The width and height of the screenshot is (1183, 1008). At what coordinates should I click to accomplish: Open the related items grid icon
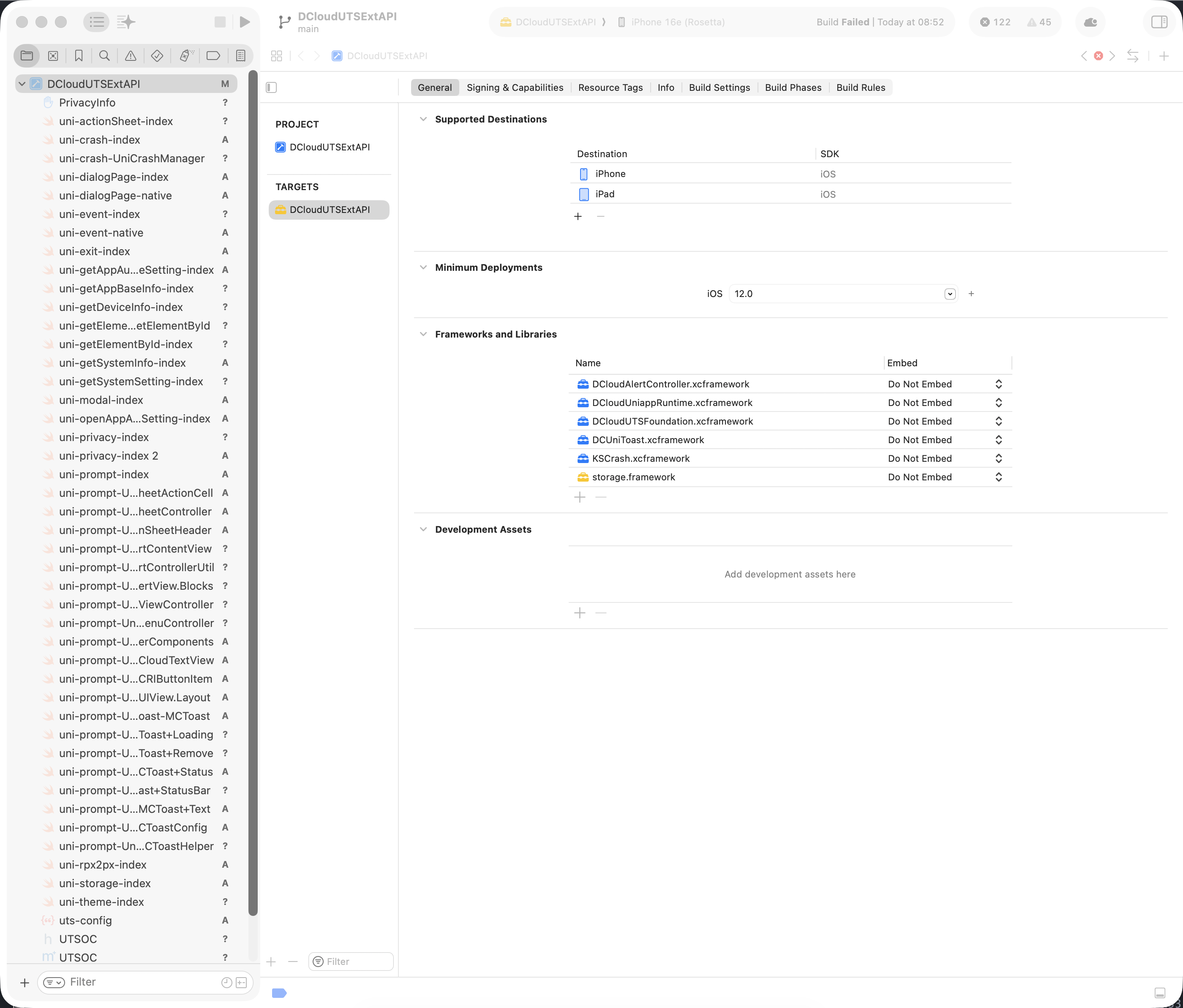click(x=276, y=55)
